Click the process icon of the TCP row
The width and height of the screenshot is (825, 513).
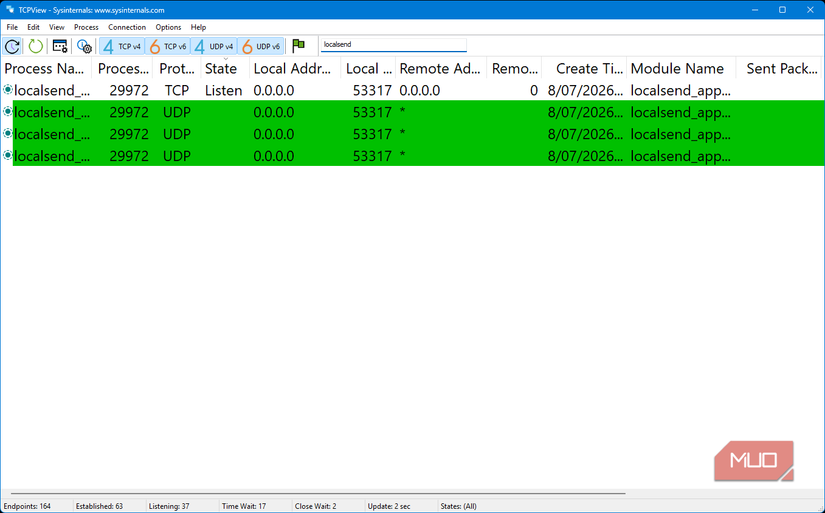coord(7,89)
